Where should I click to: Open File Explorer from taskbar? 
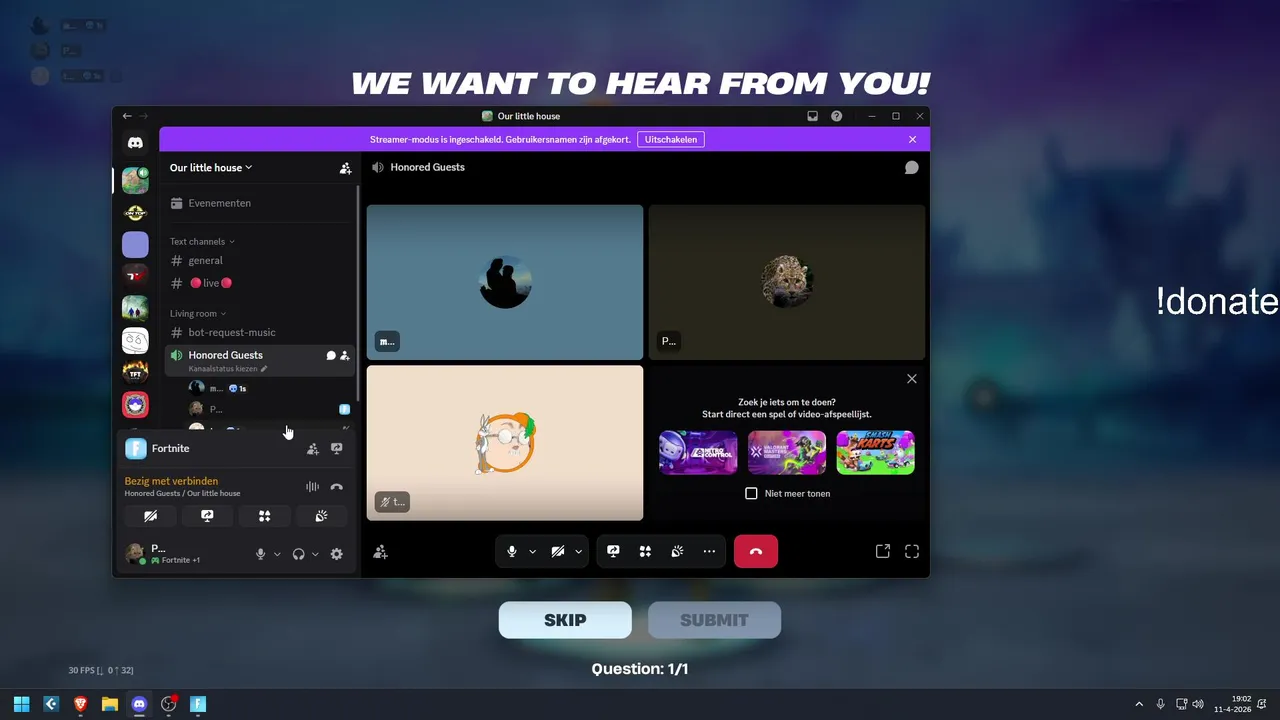pos(110,704)
